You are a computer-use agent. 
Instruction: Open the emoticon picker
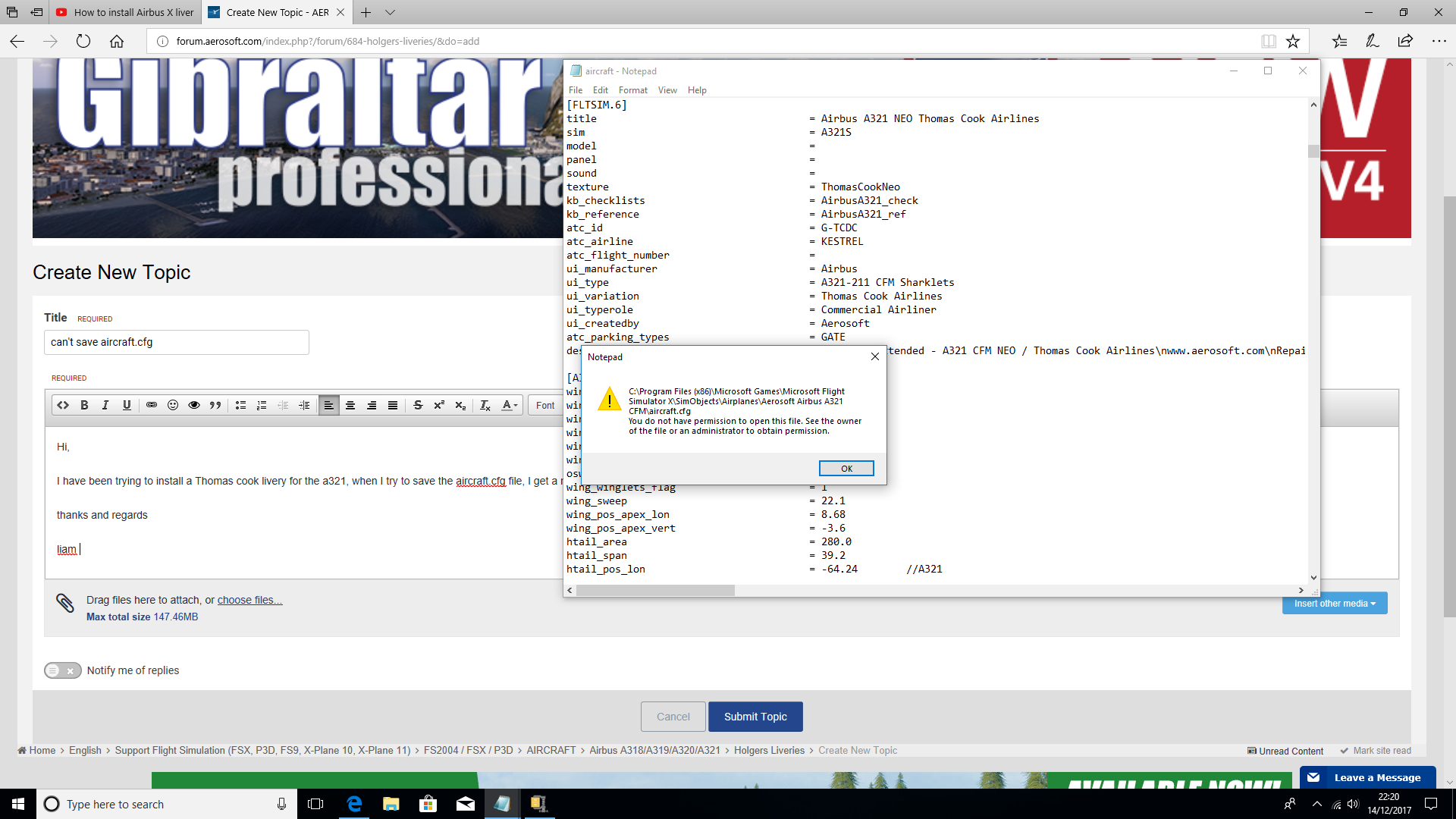pyautogui.click(x=173, y=406)
